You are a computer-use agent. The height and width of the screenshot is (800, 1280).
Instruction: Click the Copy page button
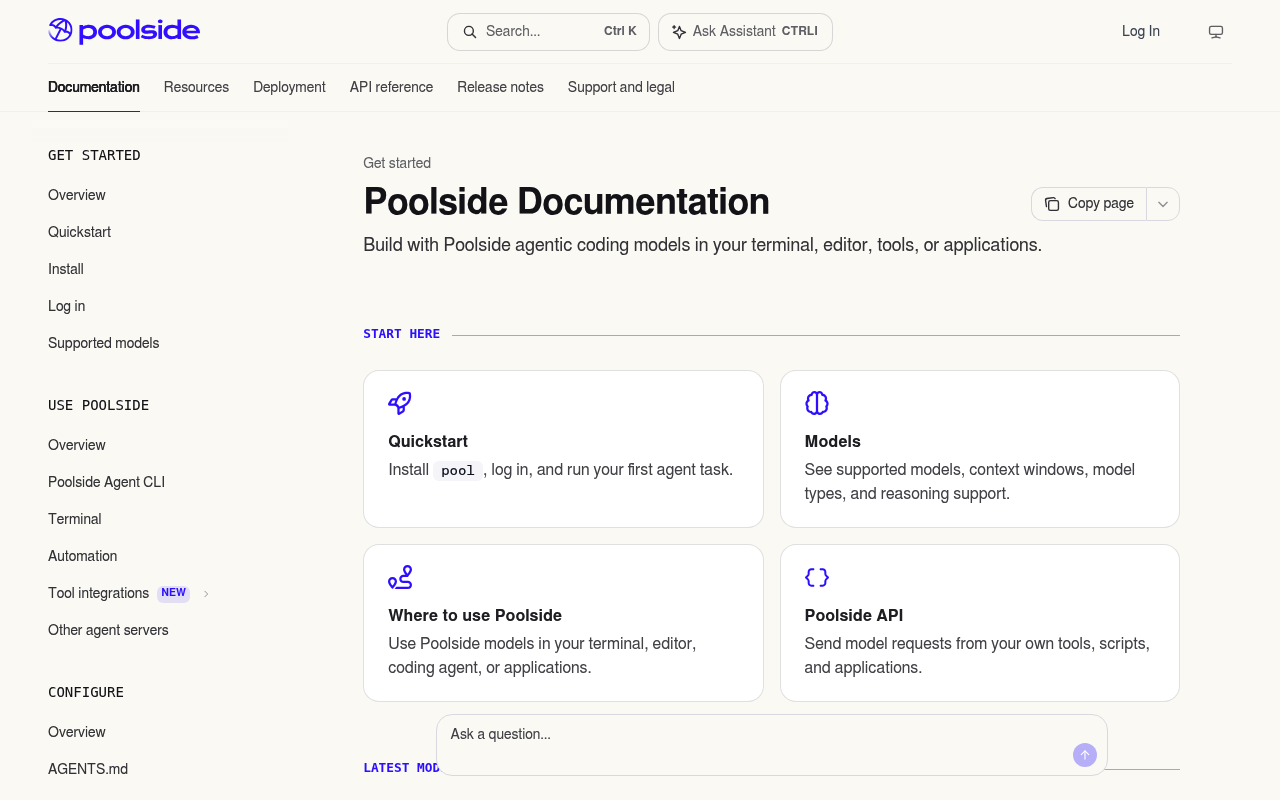tap(1089, 204)
